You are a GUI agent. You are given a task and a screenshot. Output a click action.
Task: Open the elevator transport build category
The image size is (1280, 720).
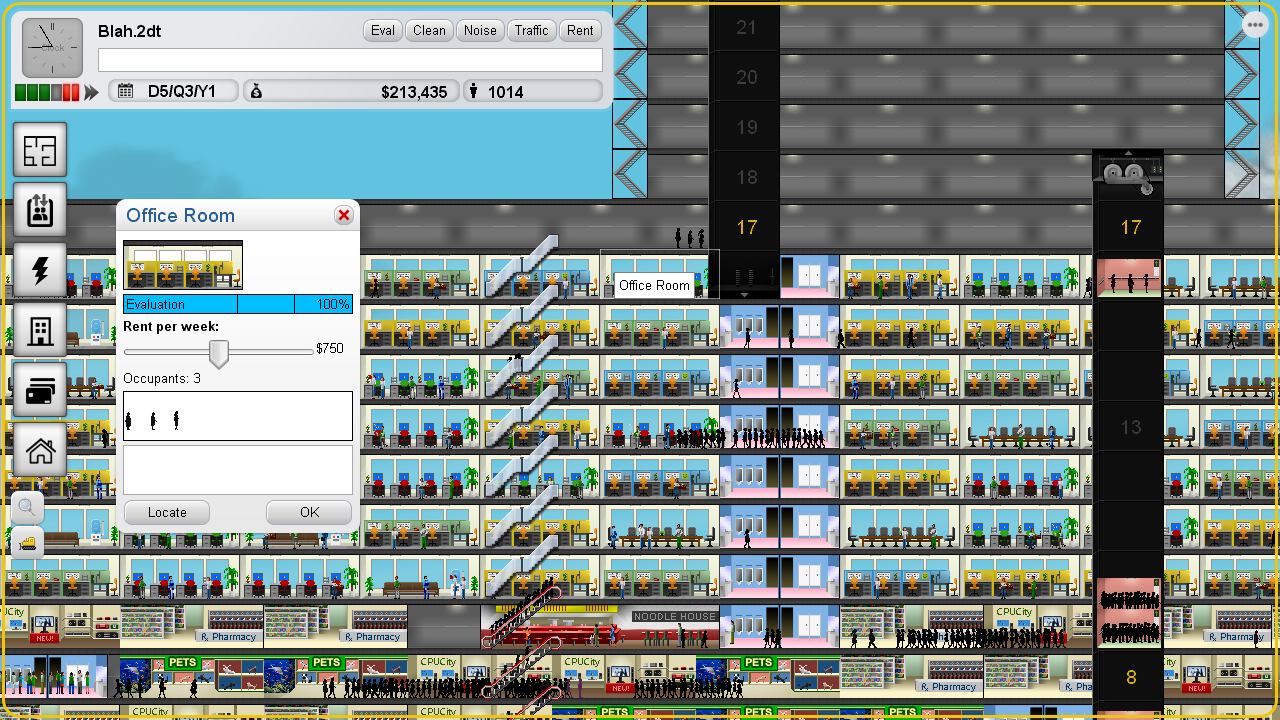(x=40, y=210)
